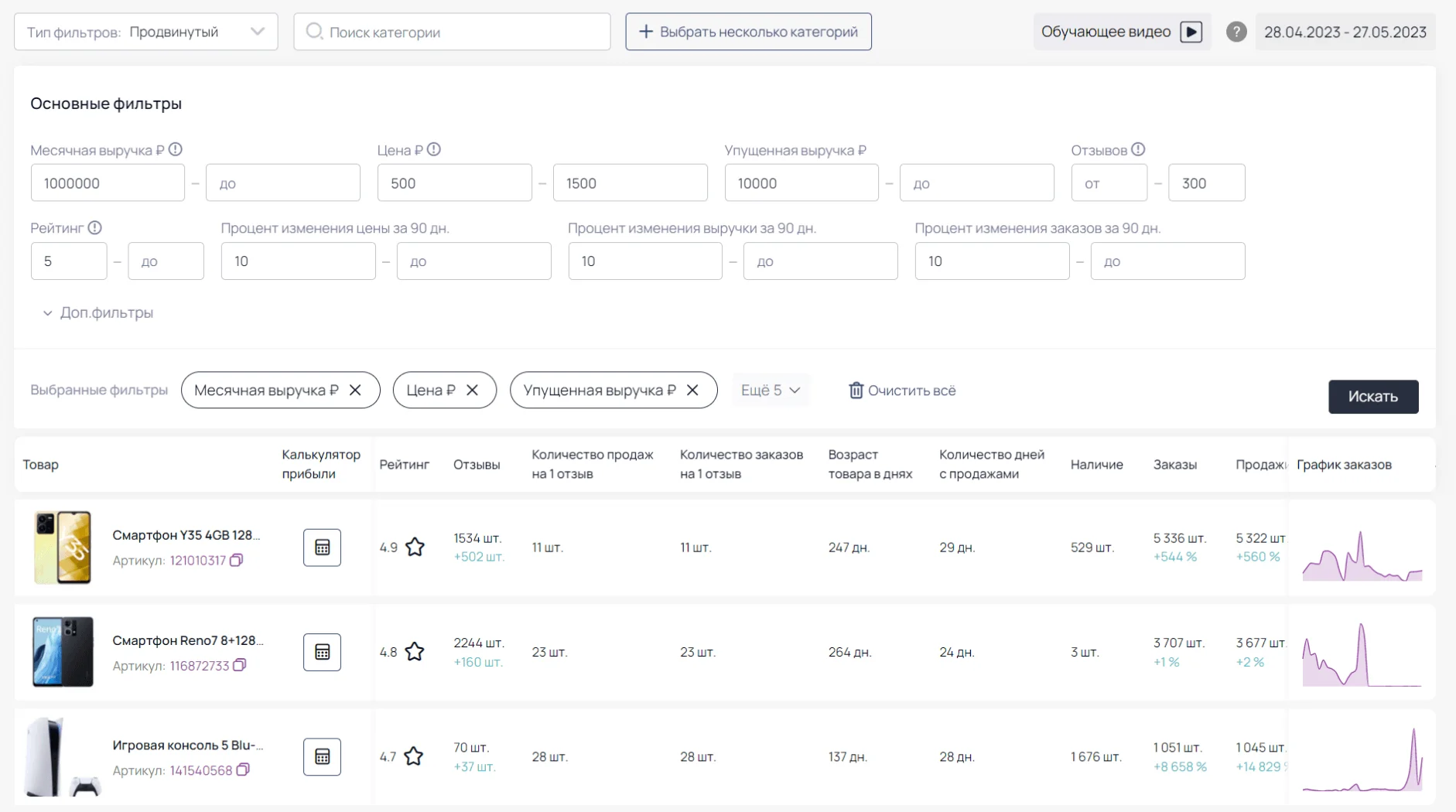Play the Обучающее видео tutorial icon

[1191, 32]
